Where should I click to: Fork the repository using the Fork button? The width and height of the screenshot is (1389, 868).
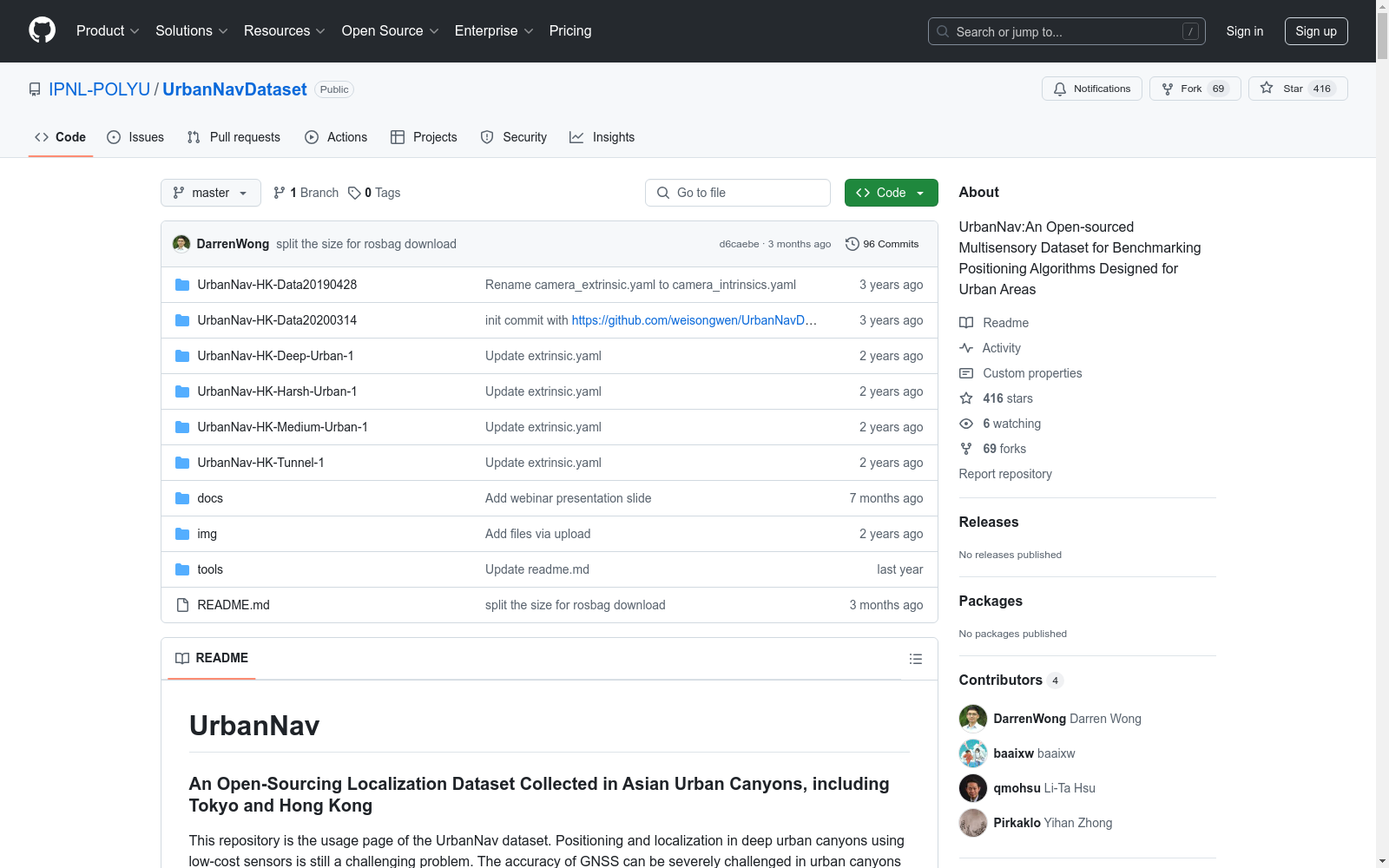pyautogui.click(x=1195, y=89)
